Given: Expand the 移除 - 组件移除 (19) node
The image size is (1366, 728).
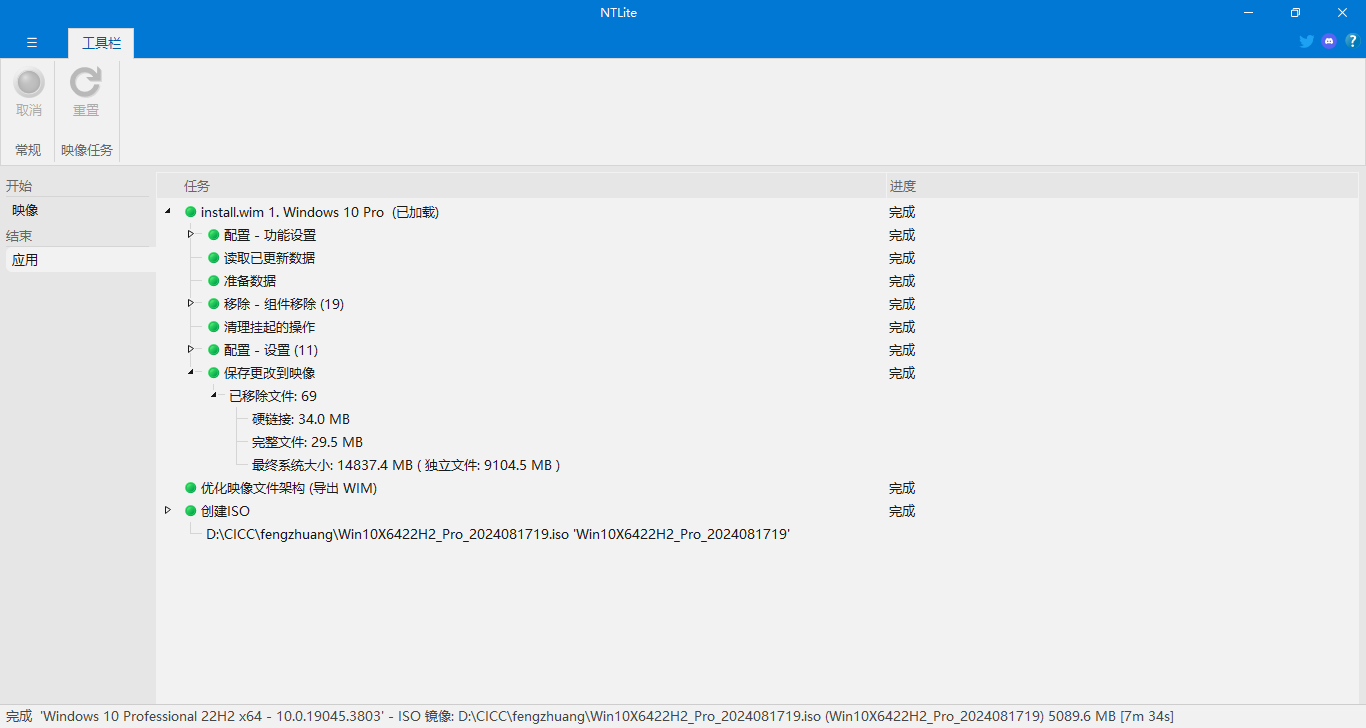Looking at the screenshot, I should point(191,303).
